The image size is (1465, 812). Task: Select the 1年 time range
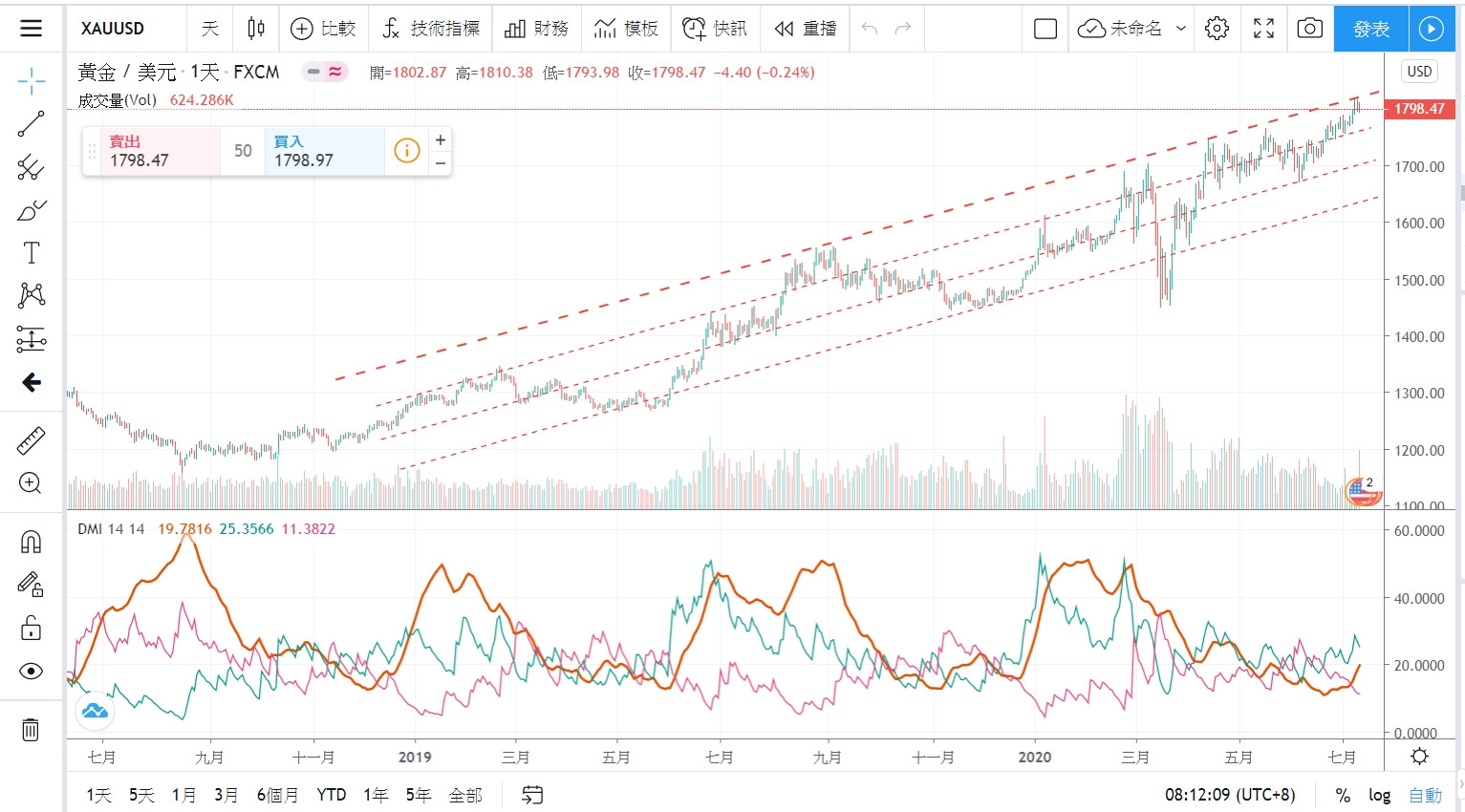376,795
